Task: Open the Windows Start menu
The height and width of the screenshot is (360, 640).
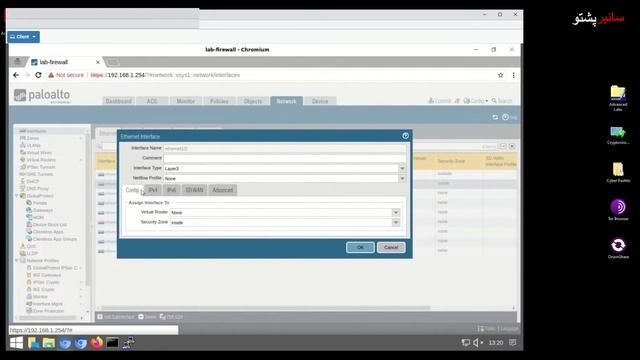Action: coord(16,342)
